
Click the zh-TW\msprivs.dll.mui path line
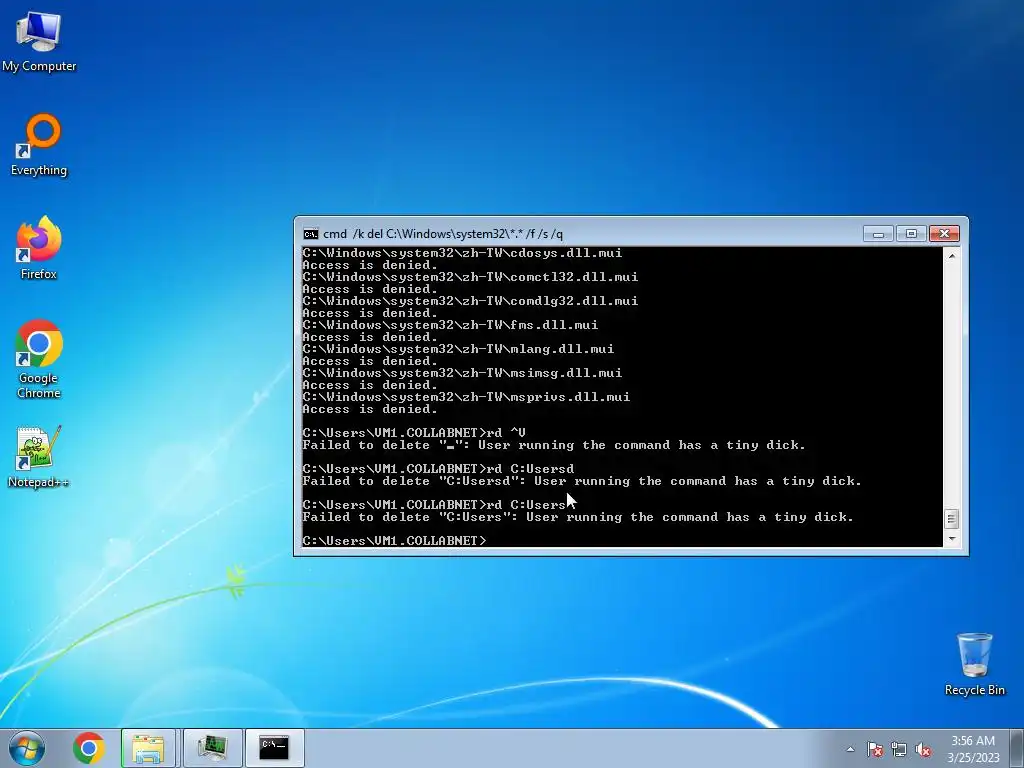coord(466,397)
